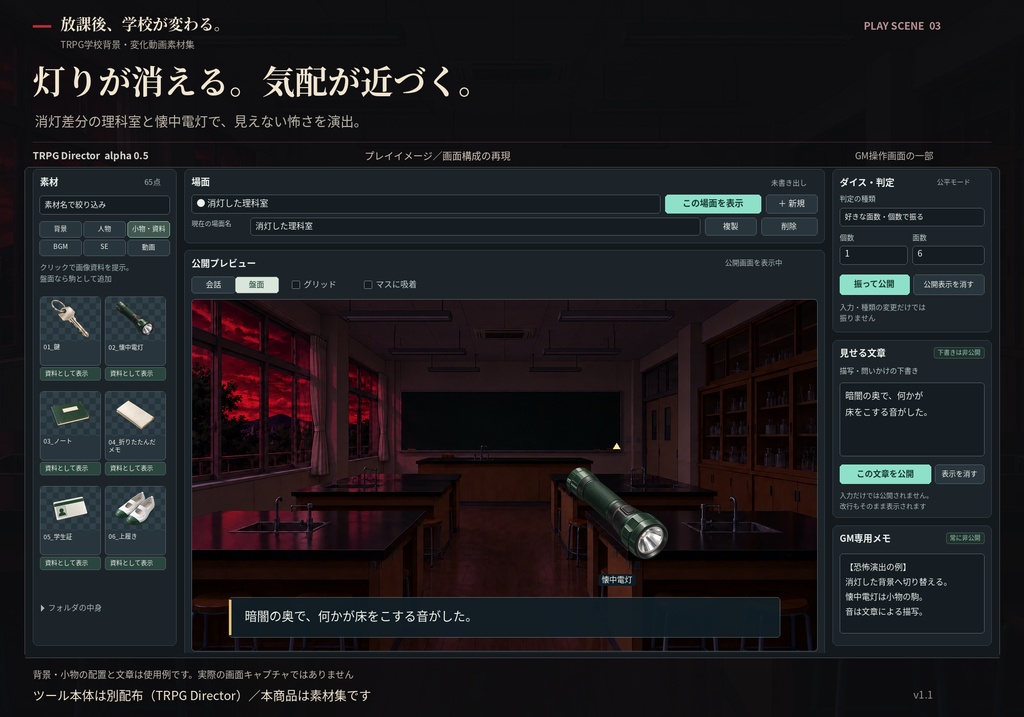Click the narration message box in preview
This screenshot has width=1024, height=717.
[504, 617]
